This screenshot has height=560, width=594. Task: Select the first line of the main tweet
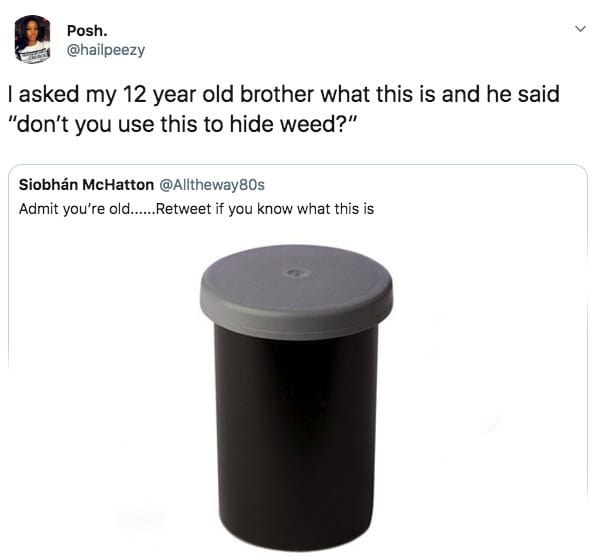[x=284, y=95]
